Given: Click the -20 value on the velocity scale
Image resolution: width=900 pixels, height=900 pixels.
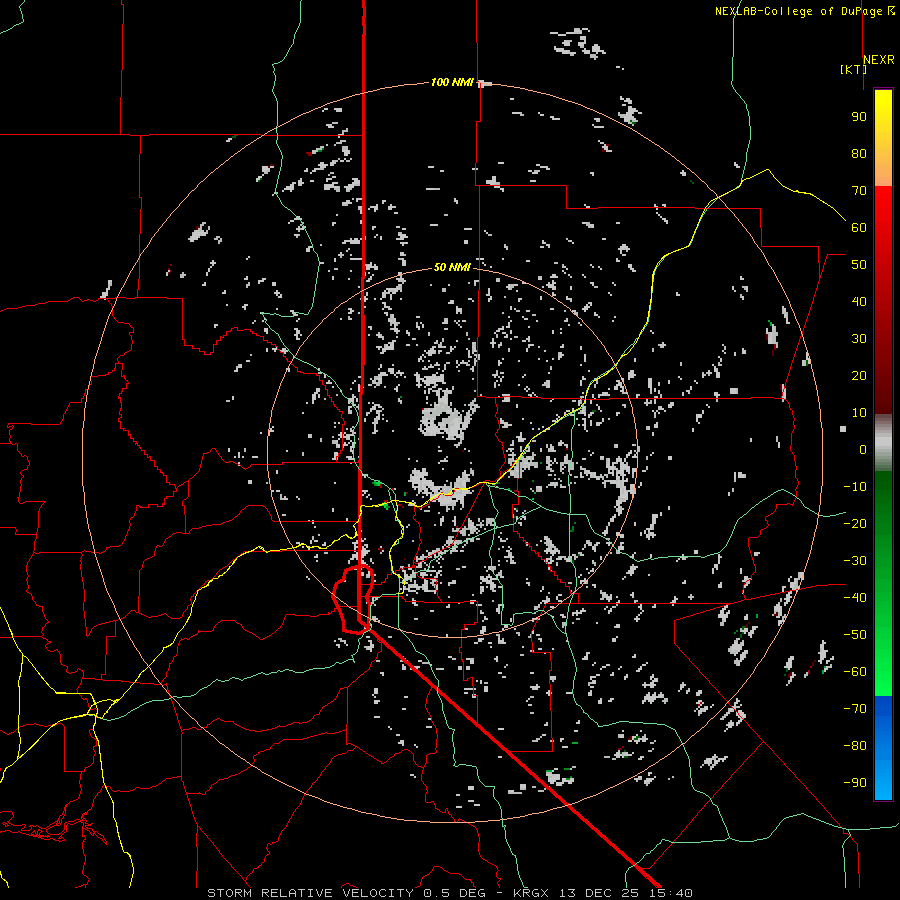Looking at the screenshot, I should click(x=855, y=523).
